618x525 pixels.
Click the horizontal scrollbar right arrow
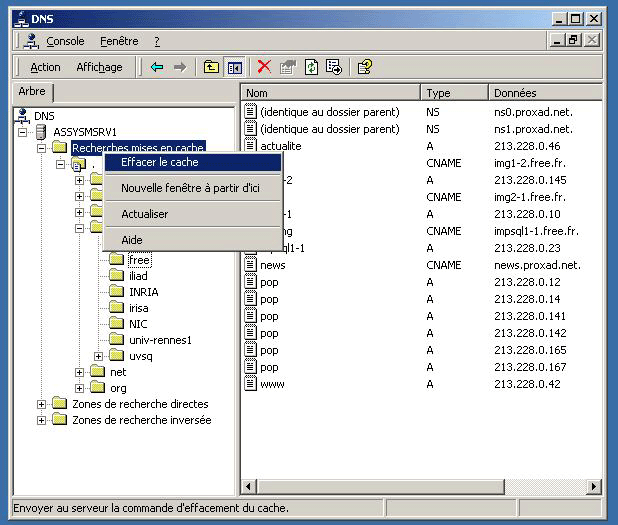coord(594,486)
